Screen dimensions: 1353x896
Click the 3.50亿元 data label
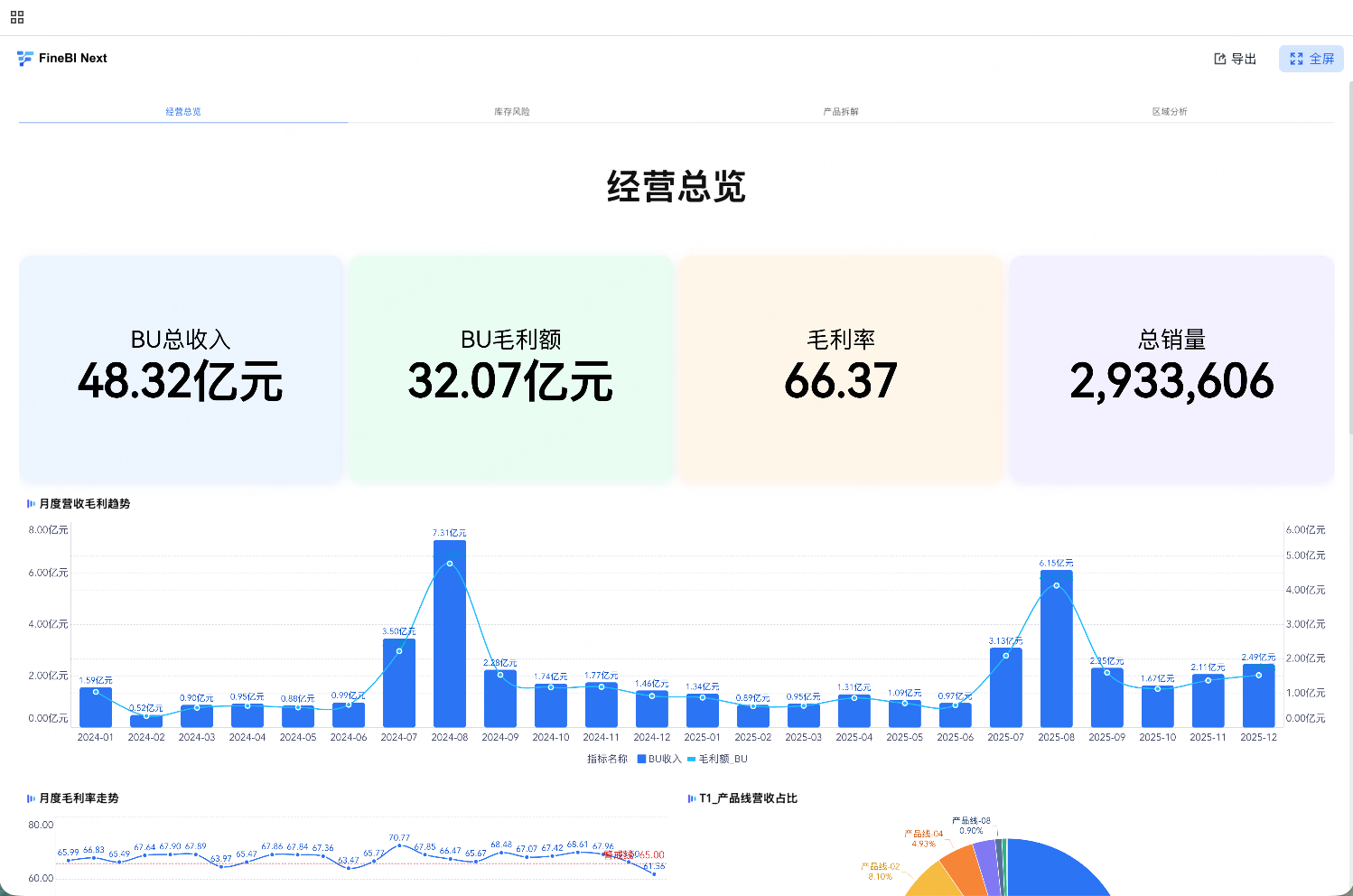[x=399, y=631]
